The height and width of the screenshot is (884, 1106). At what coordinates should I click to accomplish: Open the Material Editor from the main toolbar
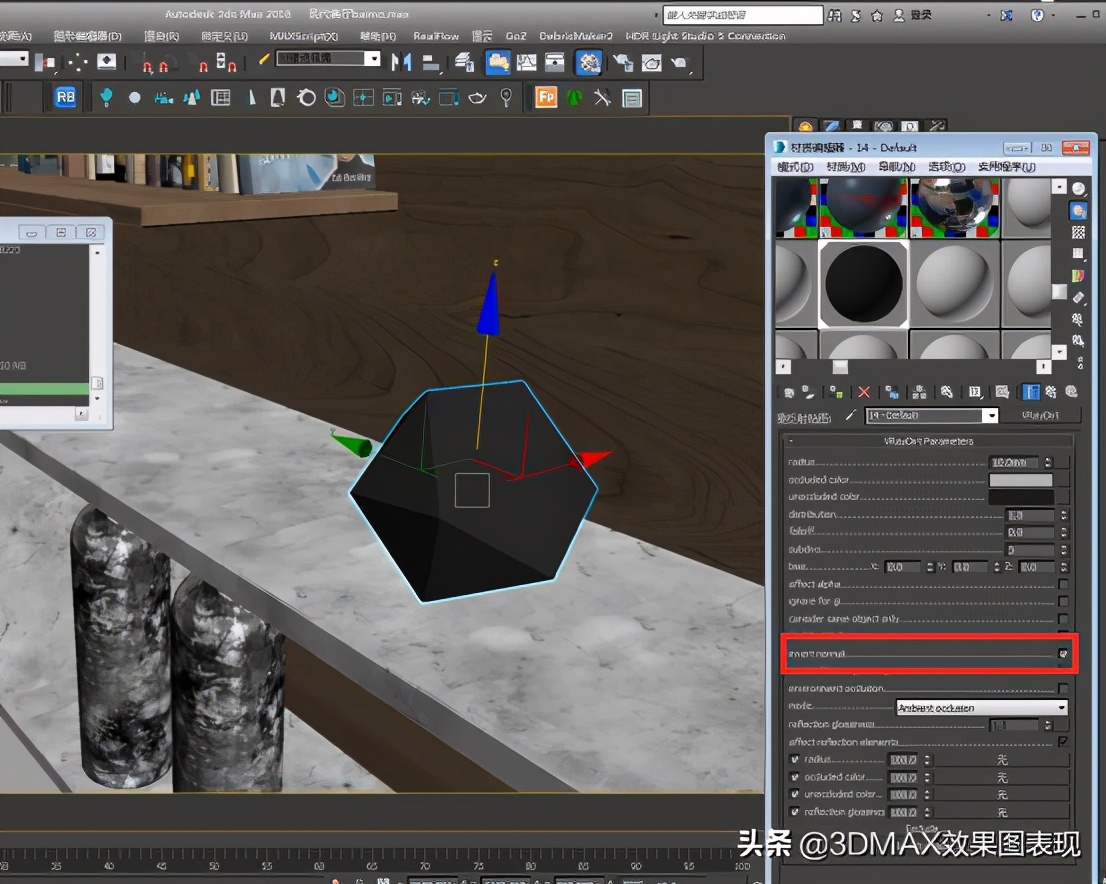pyautogui.click(x=588, y=62)
